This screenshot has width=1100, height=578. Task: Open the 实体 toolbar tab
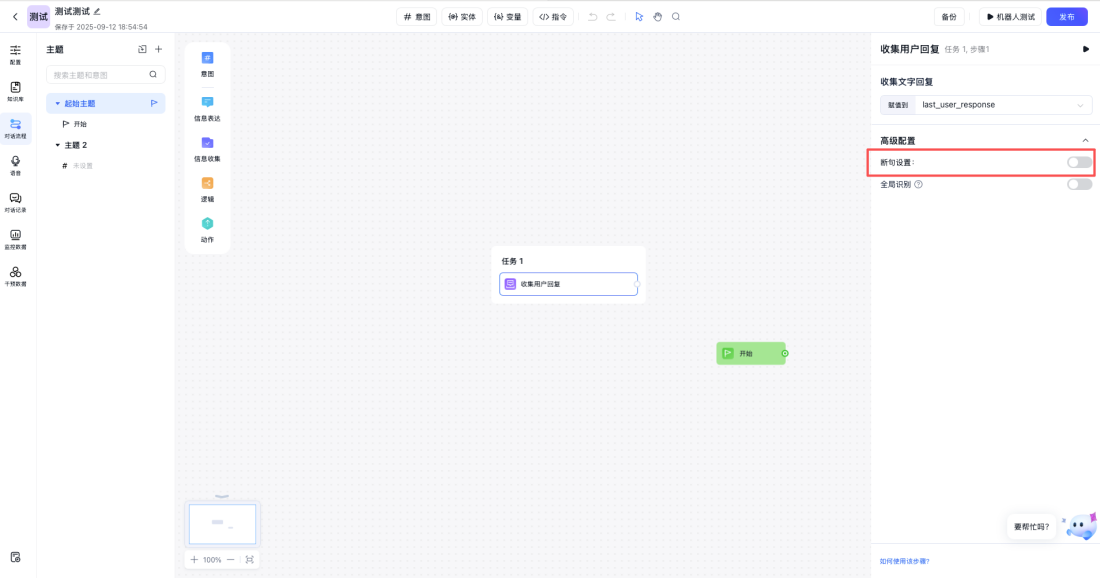[461, 17]
